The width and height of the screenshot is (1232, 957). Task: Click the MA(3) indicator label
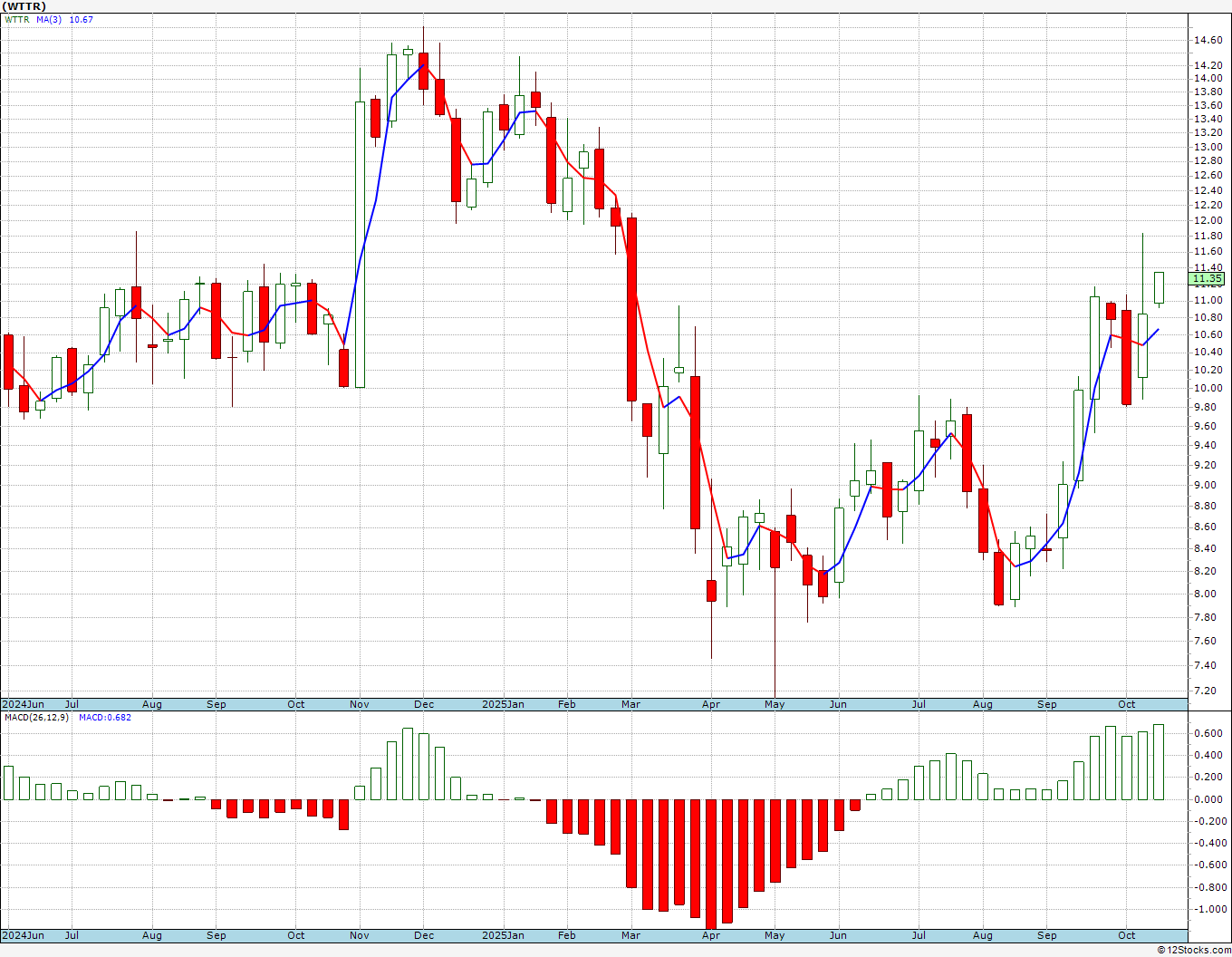coord(49,20)
